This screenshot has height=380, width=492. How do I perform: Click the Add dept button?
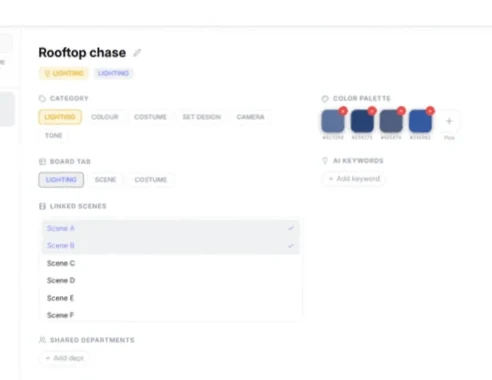tap(65, 358)
